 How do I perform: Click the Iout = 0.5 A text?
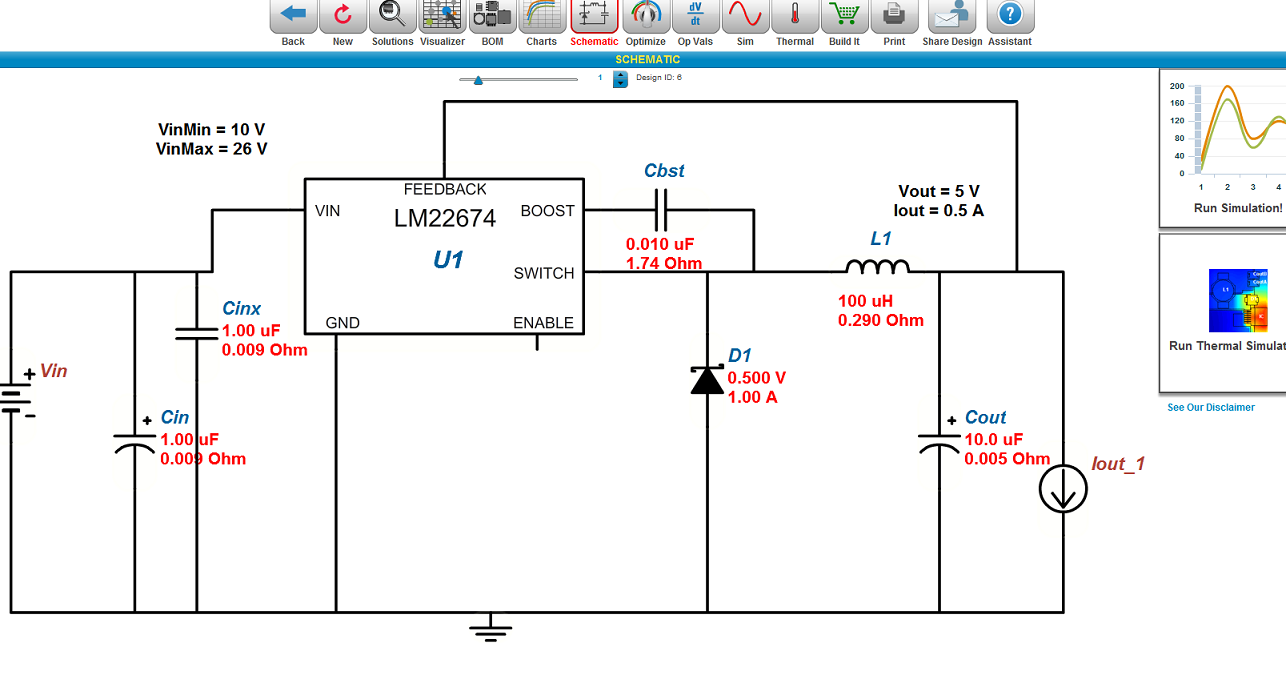point(939,210)
